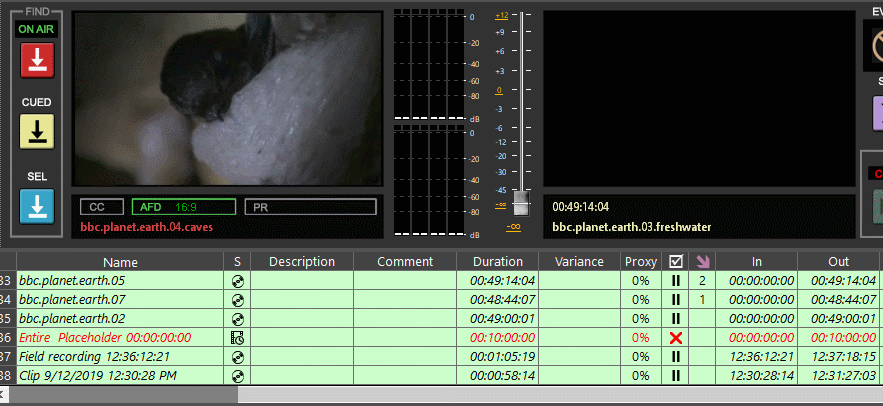Select the bbc.planet.earth.02 row
Image resolution: width=883 pixels, height=406 pixels.
tap(440, 319)
